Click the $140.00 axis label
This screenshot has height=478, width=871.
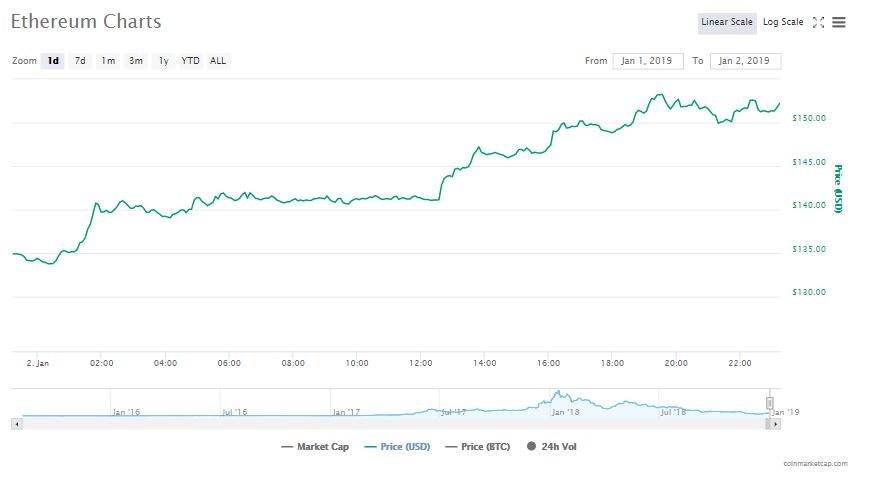coord(809,205)
